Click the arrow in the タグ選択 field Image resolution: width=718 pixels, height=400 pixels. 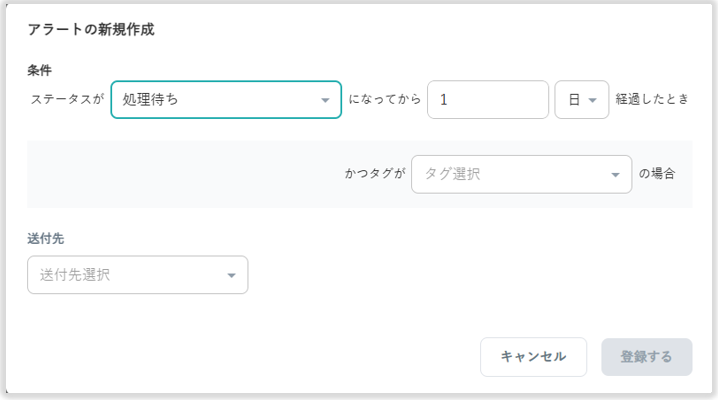[615, 175]
